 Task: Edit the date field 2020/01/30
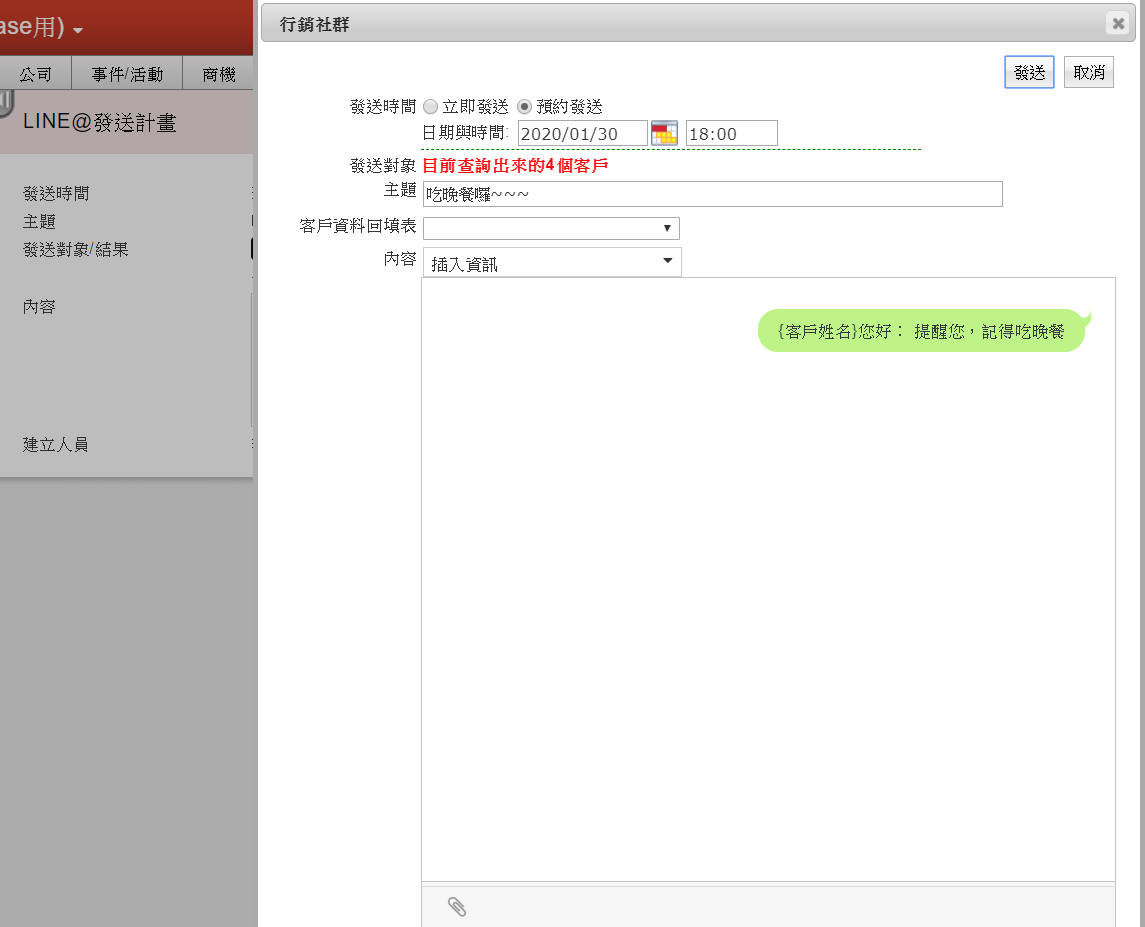point(583,134)
